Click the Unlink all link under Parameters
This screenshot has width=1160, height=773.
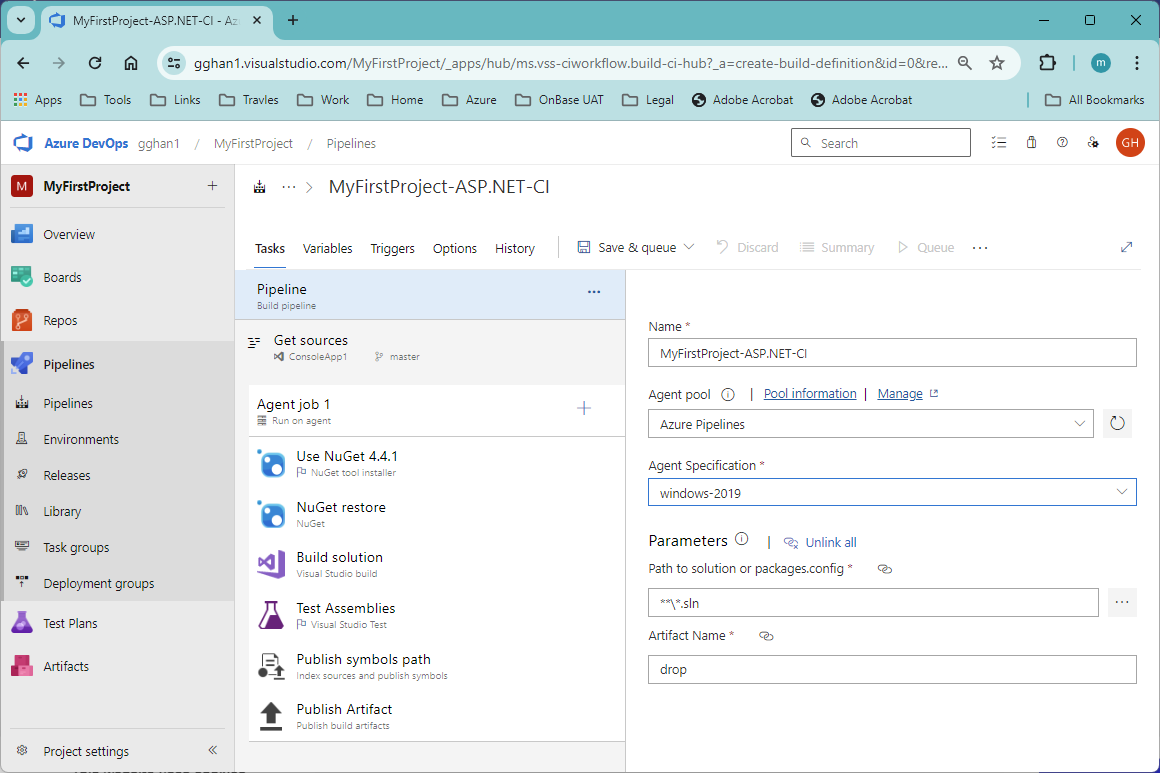click(x=829, y=542)
